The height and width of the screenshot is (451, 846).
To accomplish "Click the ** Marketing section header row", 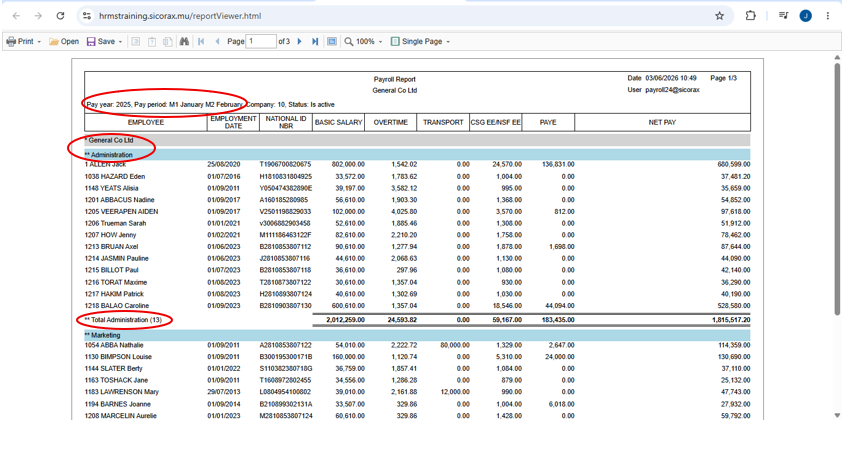I will click(417, 335).
